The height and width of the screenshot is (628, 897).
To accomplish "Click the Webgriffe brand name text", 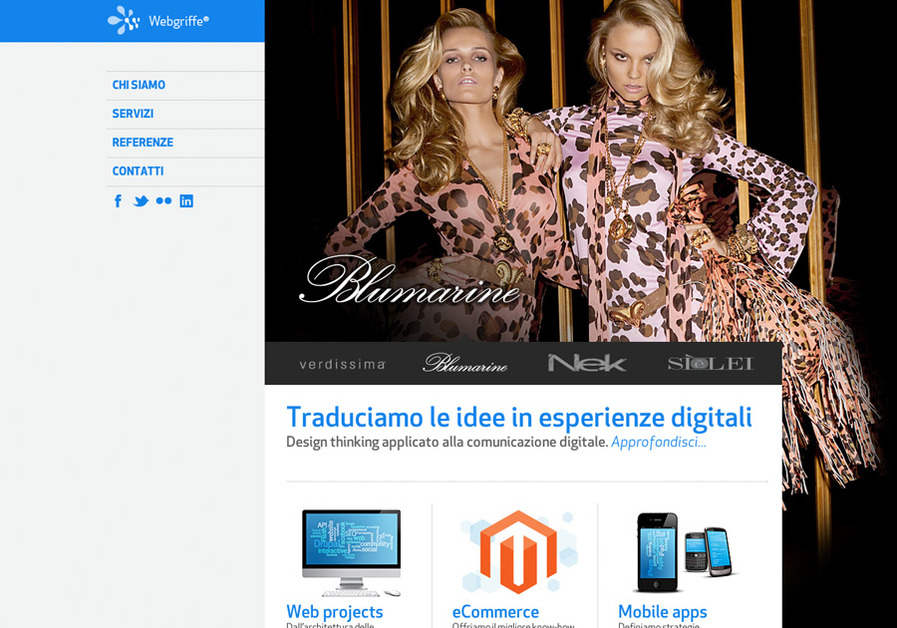I will 178,21.
